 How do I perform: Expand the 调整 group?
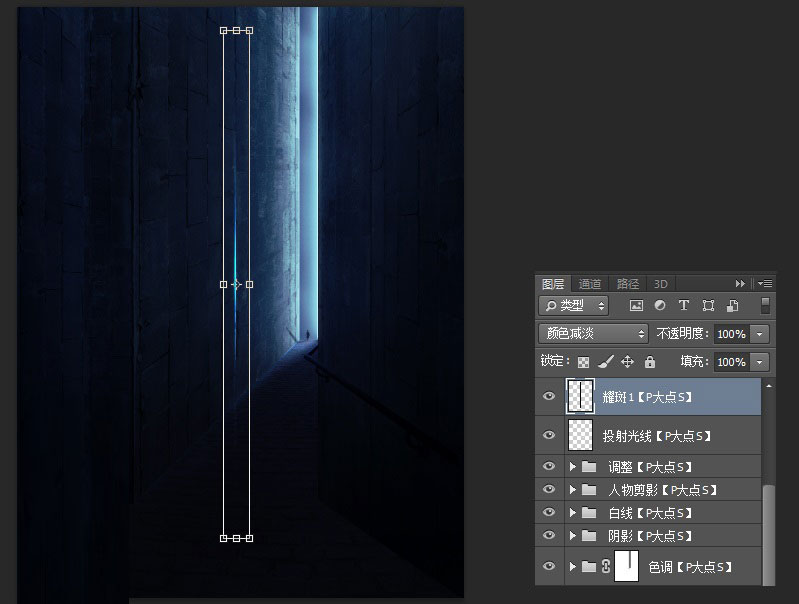pos(572,466)
